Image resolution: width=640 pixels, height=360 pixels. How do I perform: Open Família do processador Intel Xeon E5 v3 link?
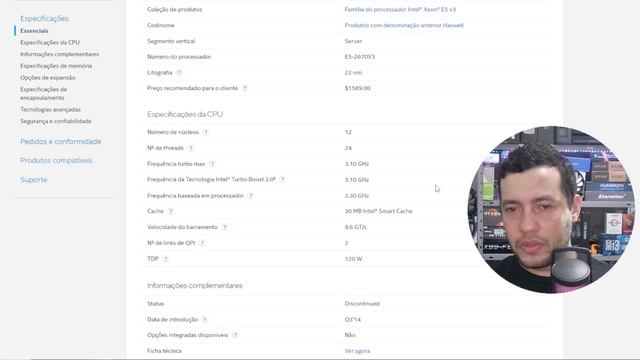coord(400,9)
